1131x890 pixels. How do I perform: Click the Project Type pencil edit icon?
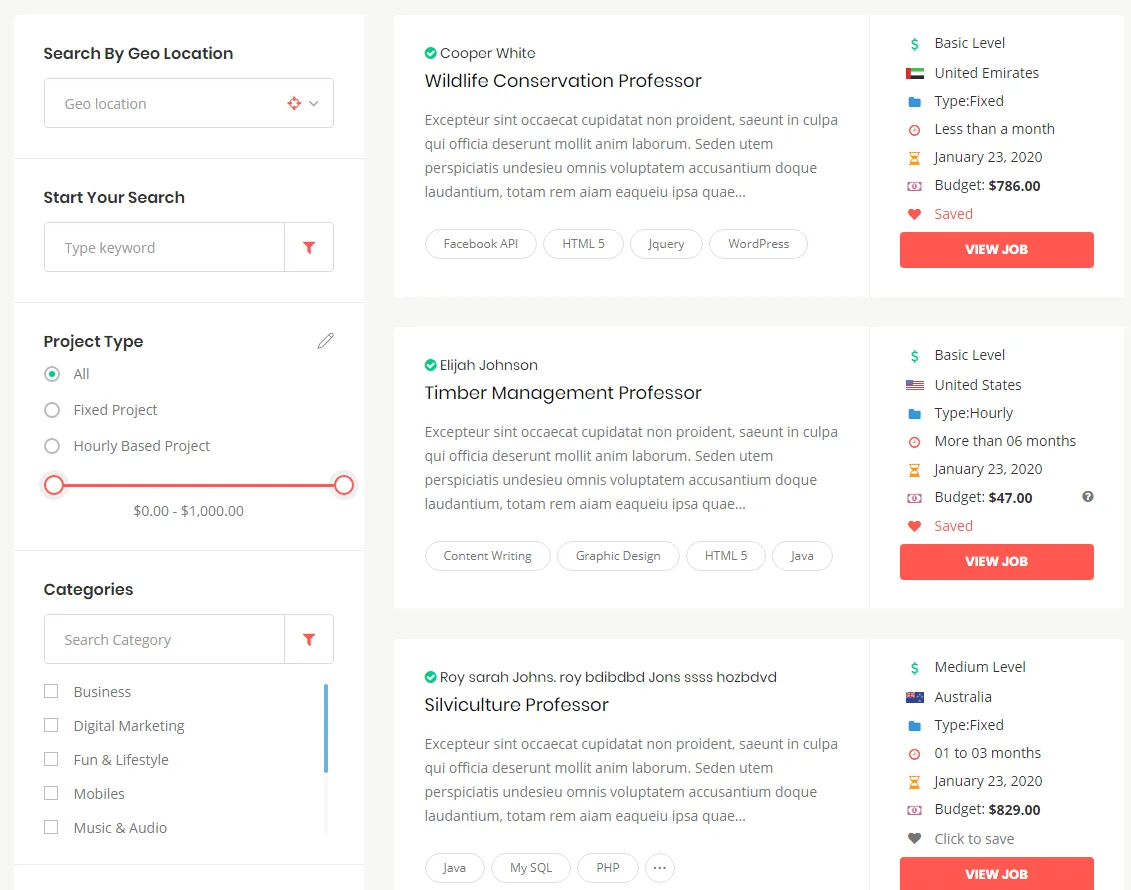pyautogui.click(x=325, y=341)
